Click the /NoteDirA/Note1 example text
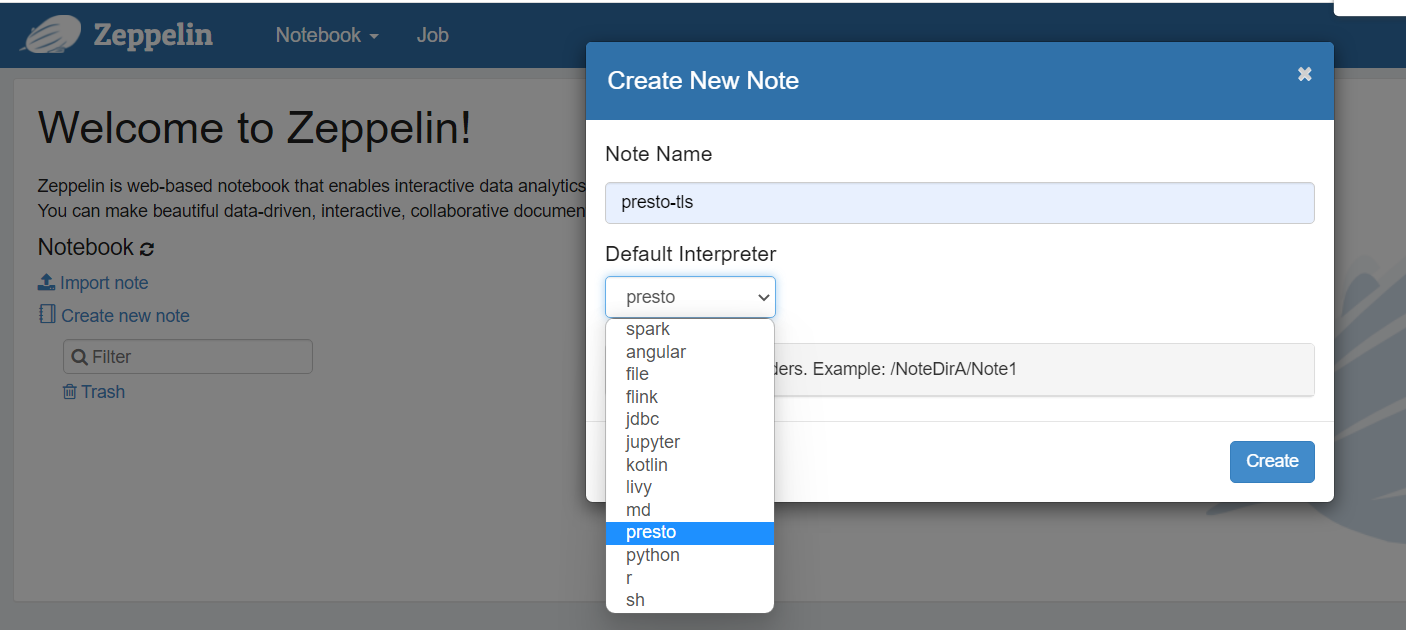 tap(953, 369)
